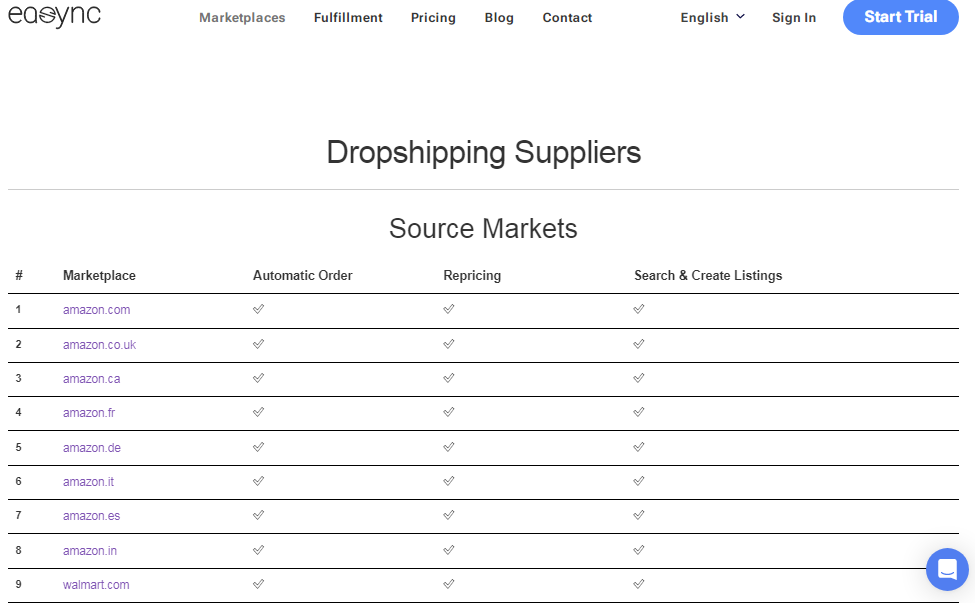Open the amazon.ca marketplace link
This screenshot has width=975, height=603.
[91, 379]
